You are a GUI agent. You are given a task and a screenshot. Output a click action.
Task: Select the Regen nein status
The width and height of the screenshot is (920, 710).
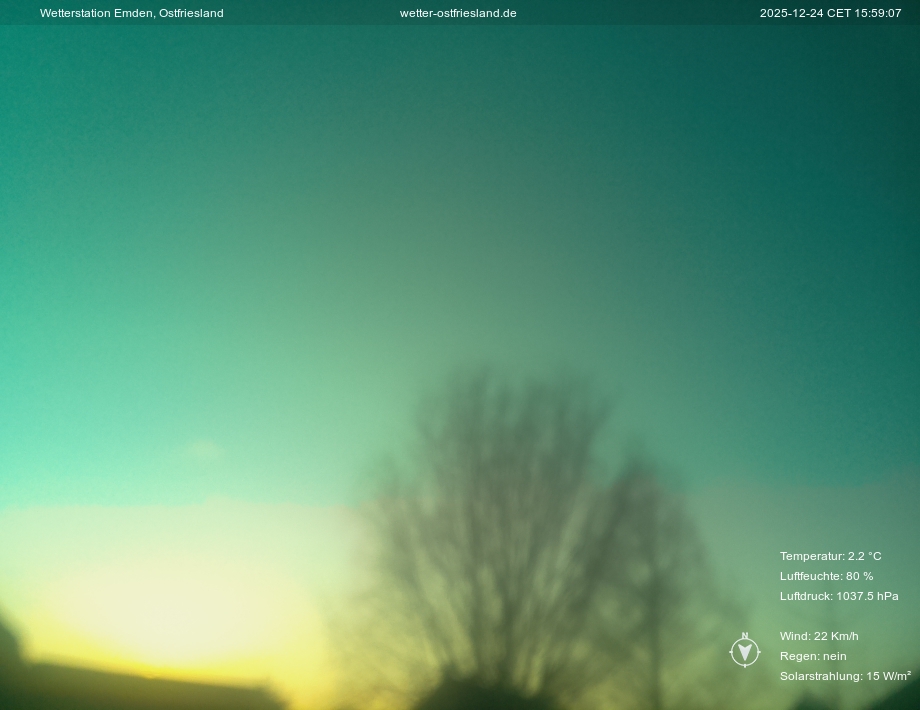point(813,656)
